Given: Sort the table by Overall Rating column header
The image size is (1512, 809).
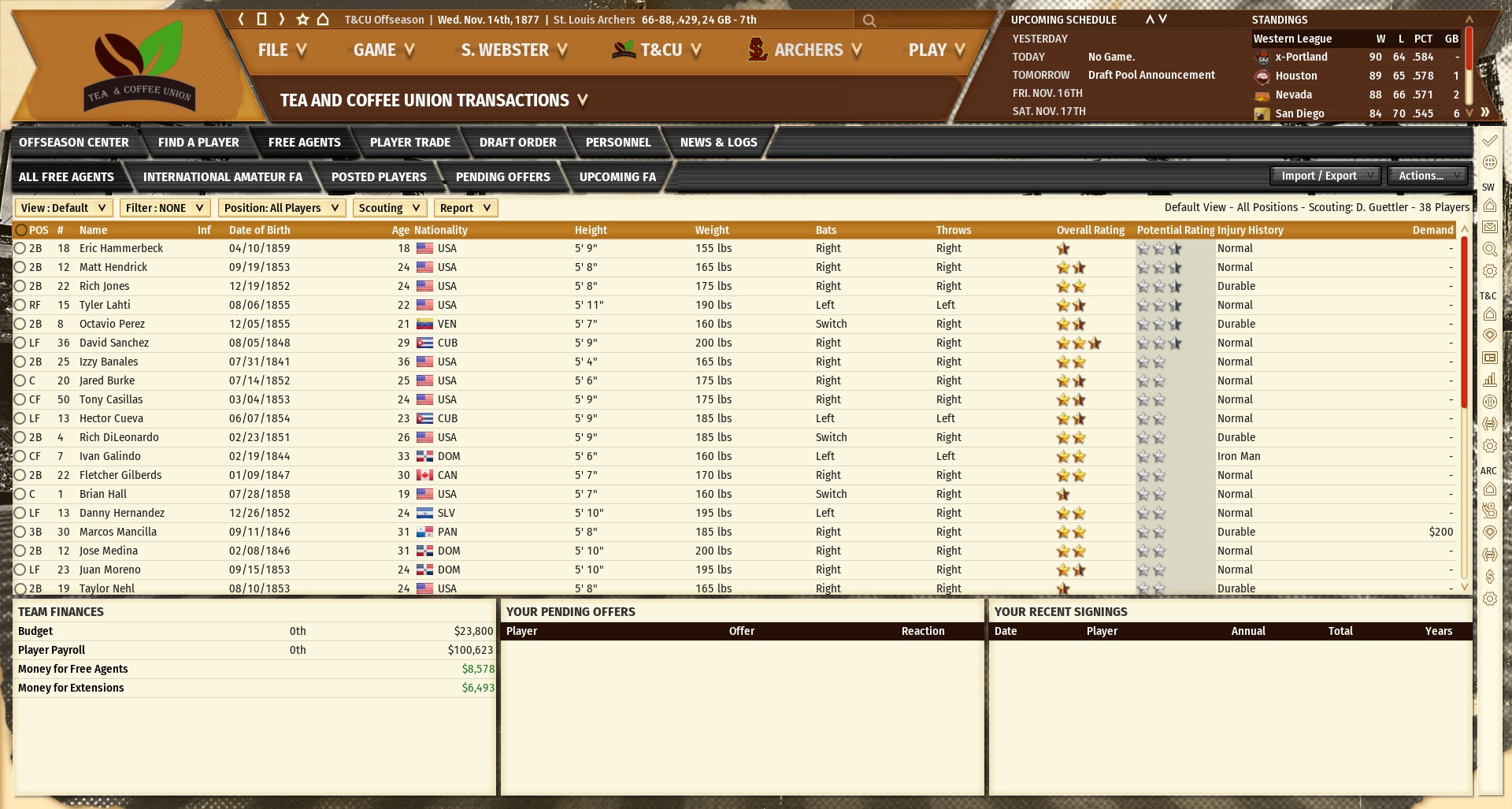Looking at the screenshot, I should (x=1090, y=230).
